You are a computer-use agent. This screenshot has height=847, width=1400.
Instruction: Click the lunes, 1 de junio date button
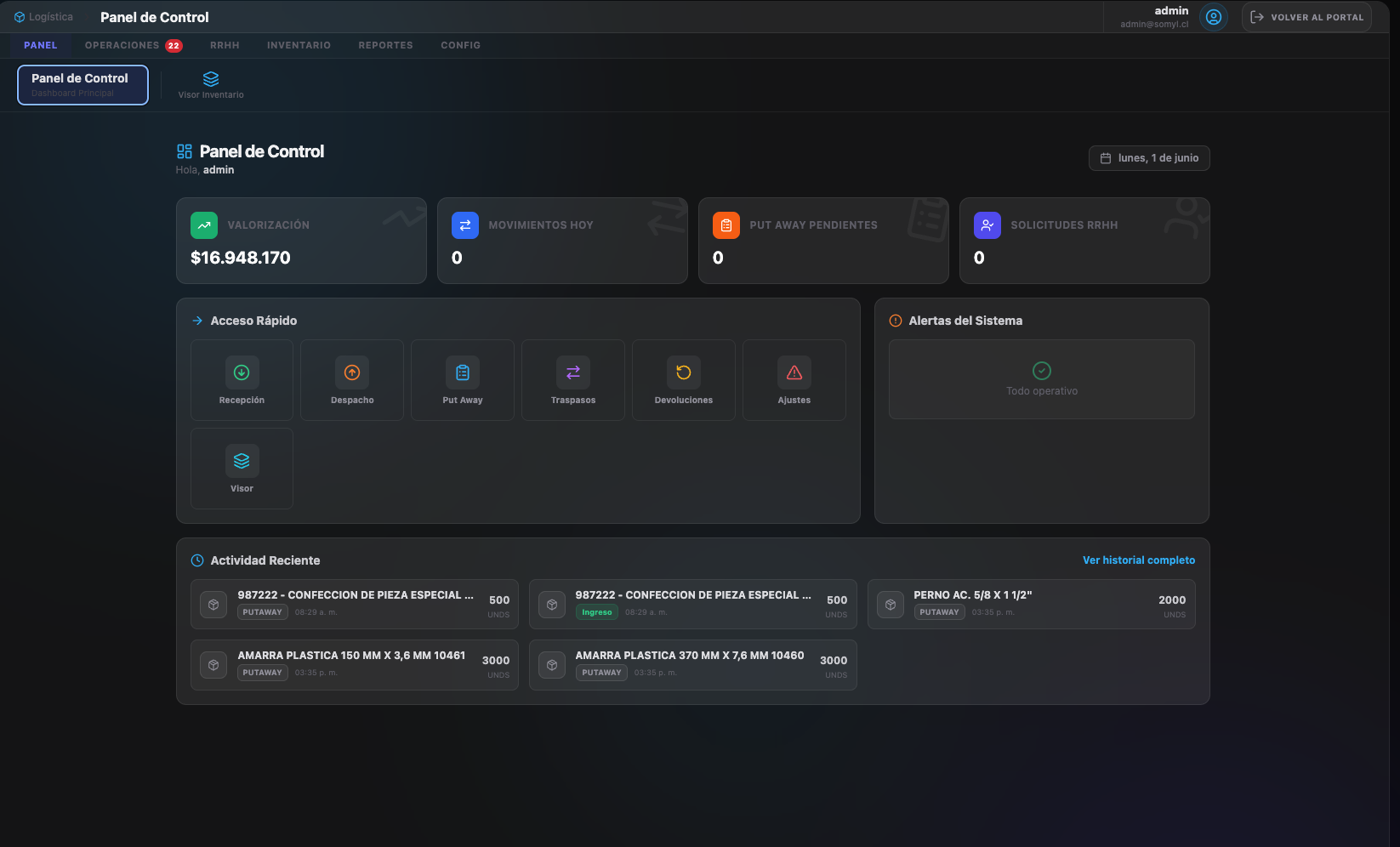click(x=1149, y=158)
